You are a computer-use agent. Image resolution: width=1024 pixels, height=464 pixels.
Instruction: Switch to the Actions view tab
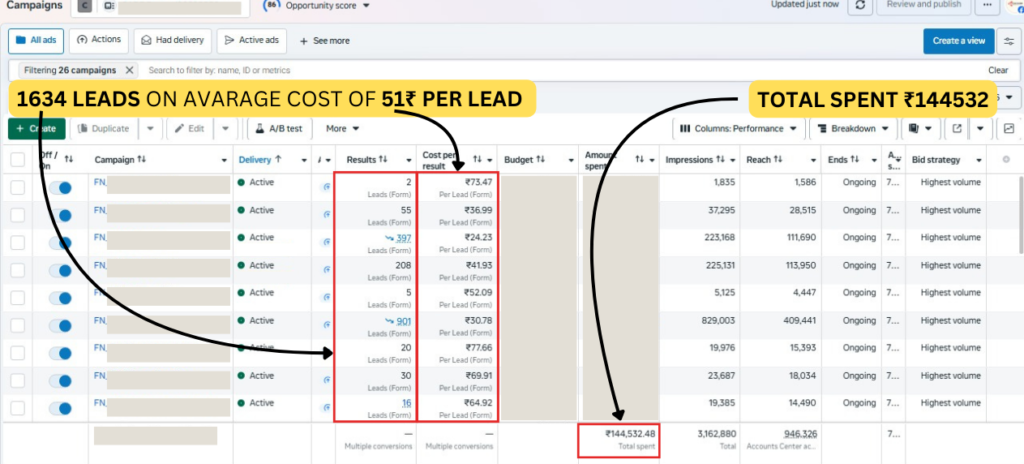tap(99, 40)
